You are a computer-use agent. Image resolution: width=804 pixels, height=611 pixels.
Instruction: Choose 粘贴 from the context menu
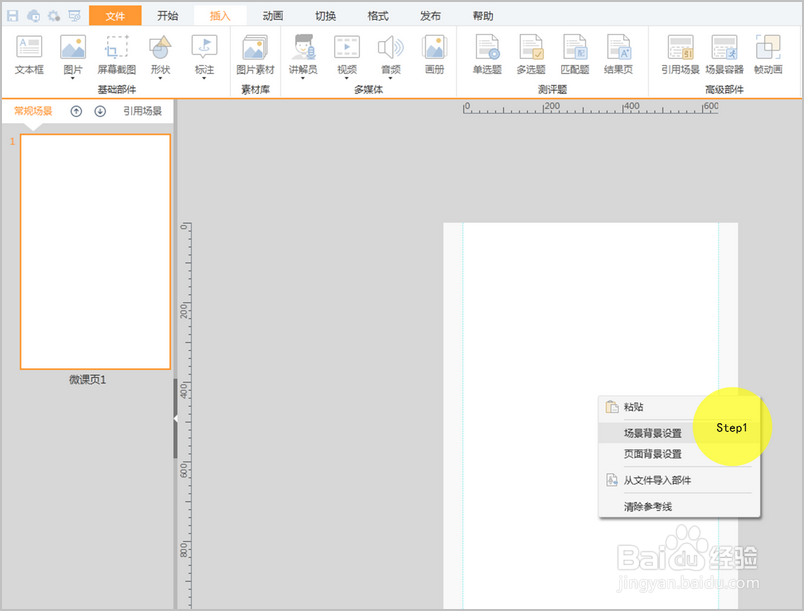click(x=679, y=407)
